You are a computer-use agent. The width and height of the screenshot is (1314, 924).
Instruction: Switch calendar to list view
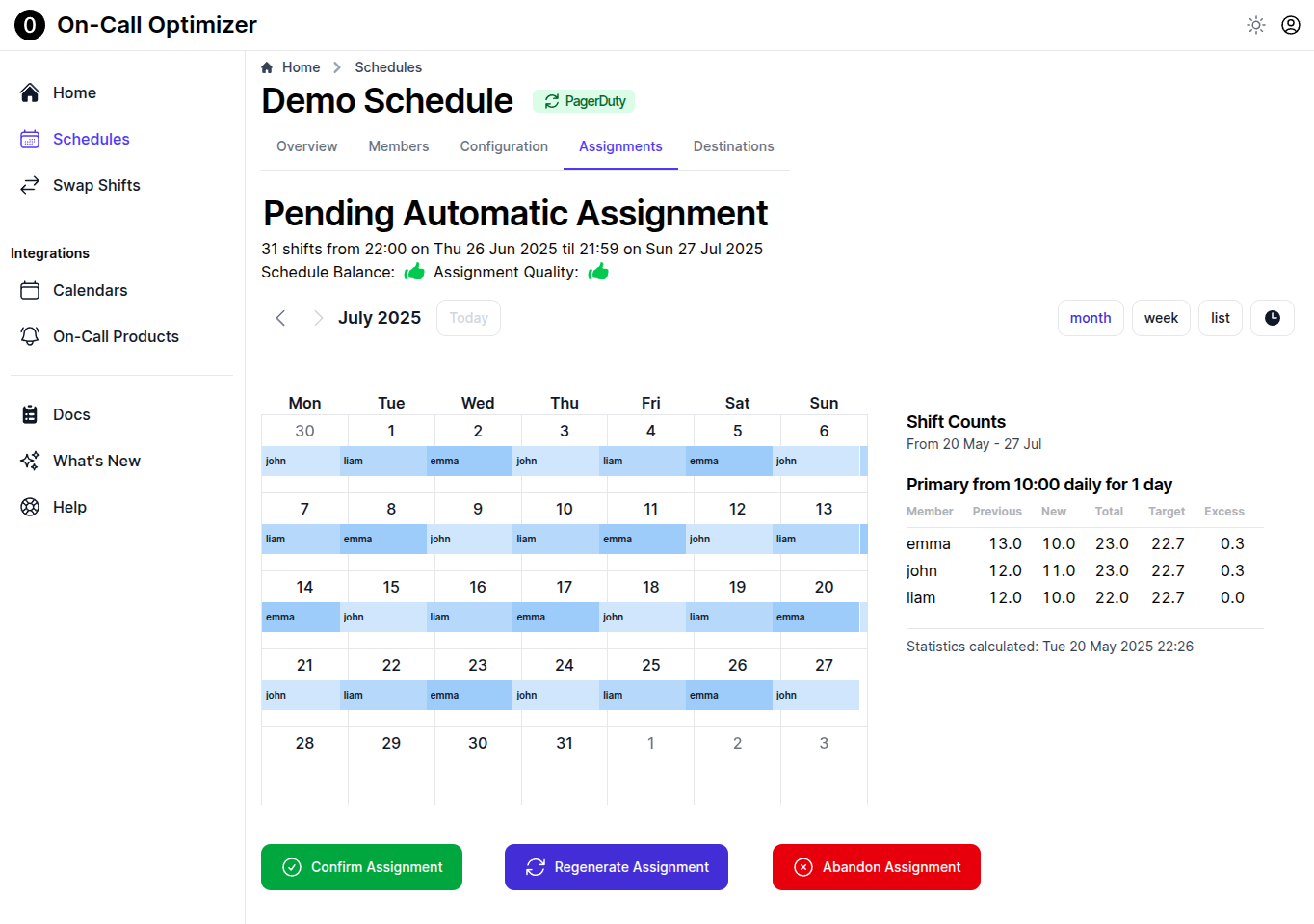(x=1220, y=318)
